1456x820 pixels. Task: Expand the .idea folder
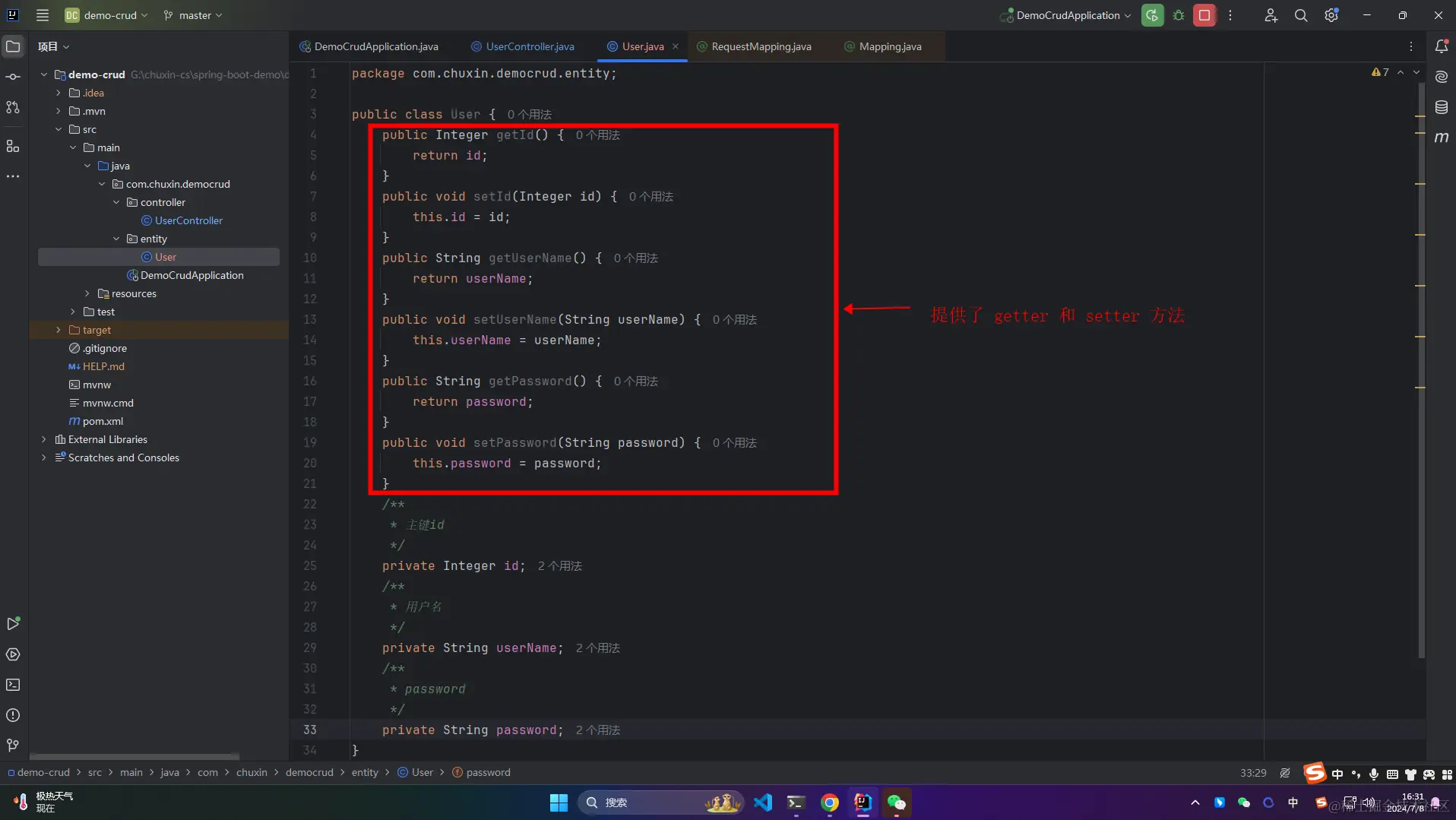(x=59, y=93)
